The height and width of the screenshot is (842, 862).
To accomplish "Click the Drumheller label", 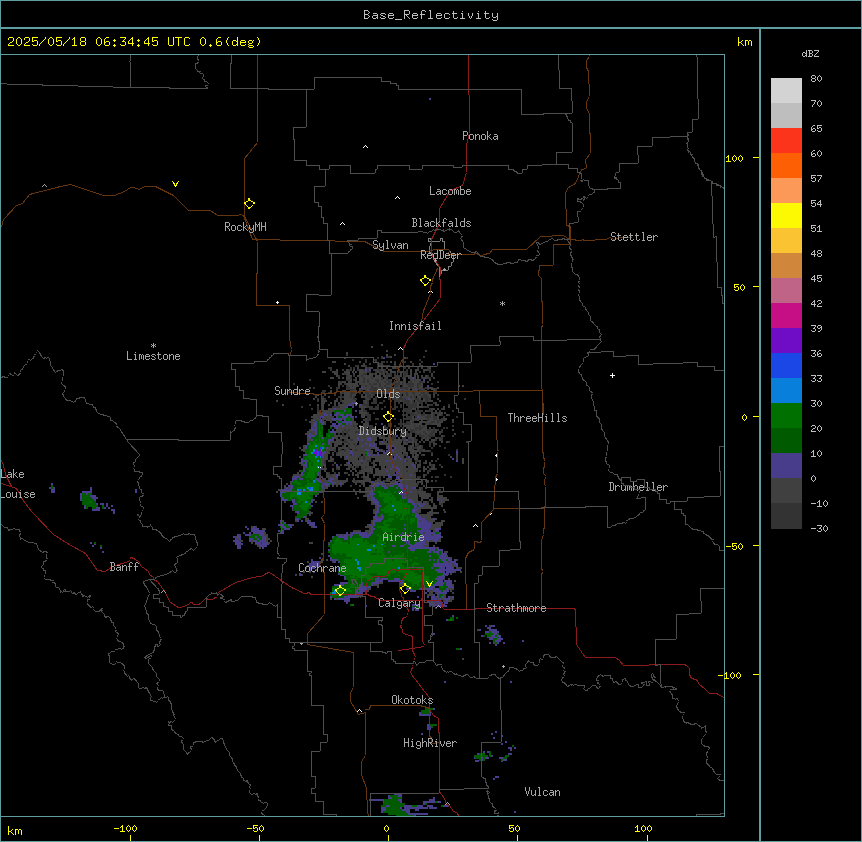I will pos(638,487).
